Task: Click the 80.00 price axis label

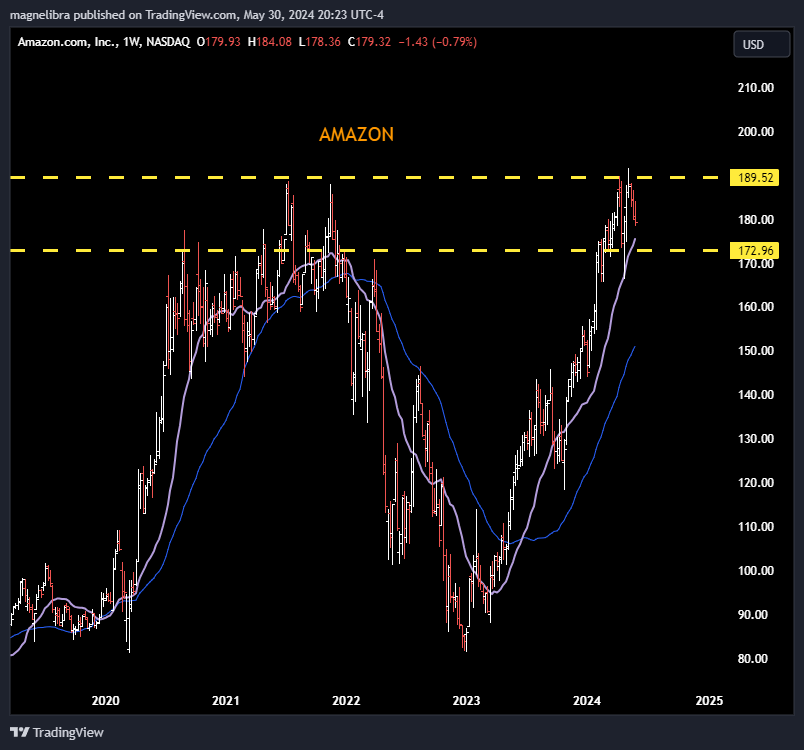Action: tap(753, 659)
